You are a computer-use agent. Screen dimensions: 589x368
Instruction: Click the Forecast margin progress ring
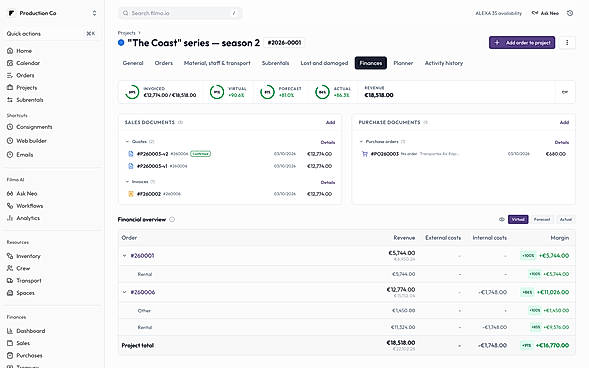[267, 92]
